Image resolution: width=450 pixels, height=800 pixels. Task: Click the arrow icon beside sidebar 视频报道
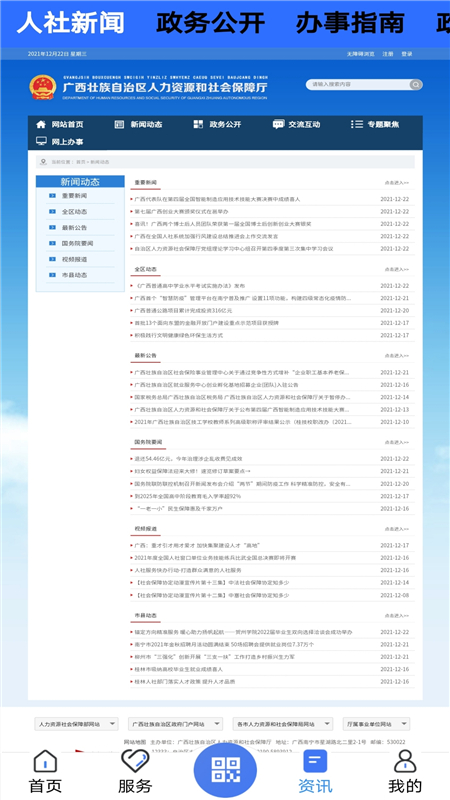pos(52,259)
